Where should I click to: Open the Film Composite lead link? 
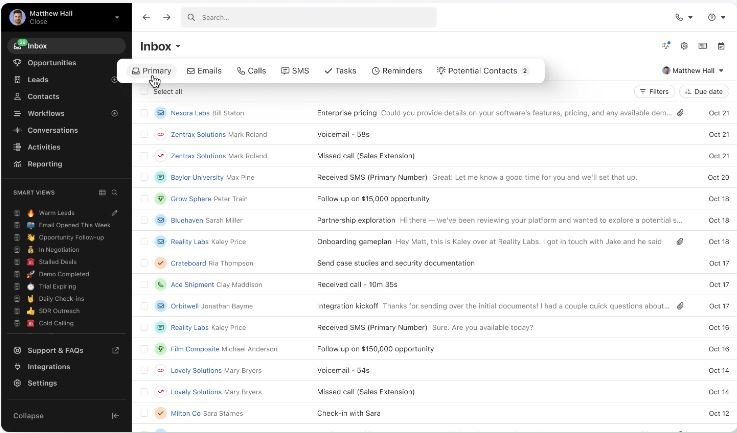click(x=195, y=349)
